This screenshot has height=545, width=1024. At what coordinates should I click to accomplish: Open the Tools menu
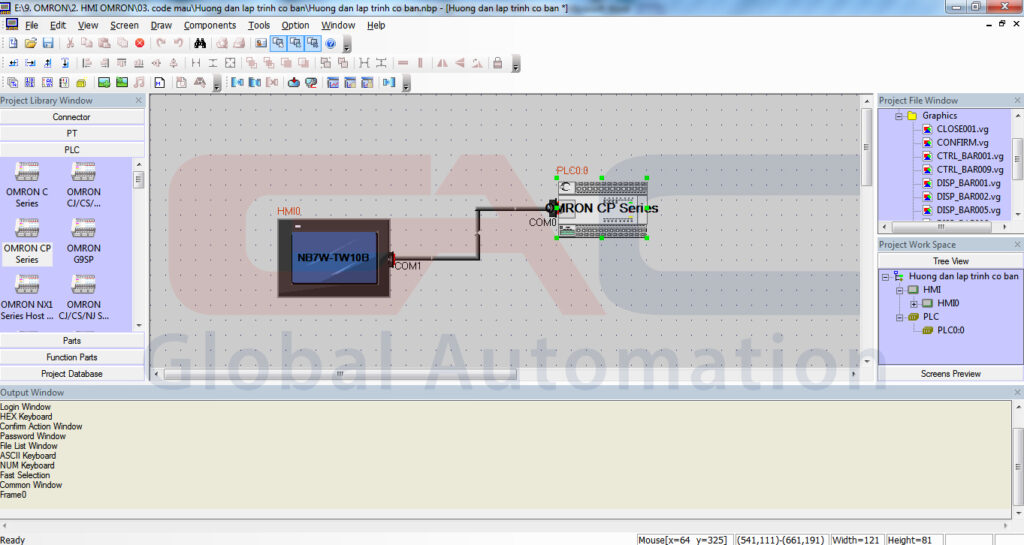pyautogui.click(x=259, y=25)
